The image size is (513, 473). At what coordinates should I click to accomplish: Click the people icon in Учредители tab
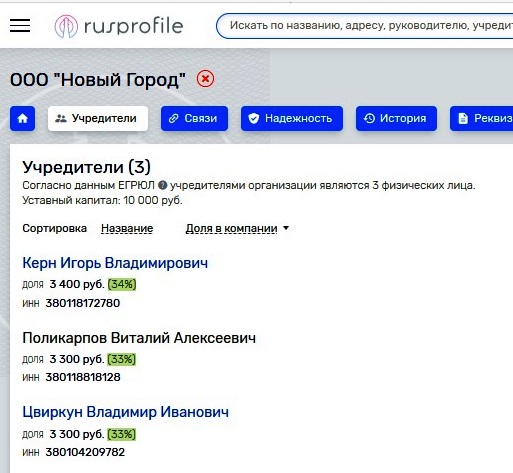[61, 118]
